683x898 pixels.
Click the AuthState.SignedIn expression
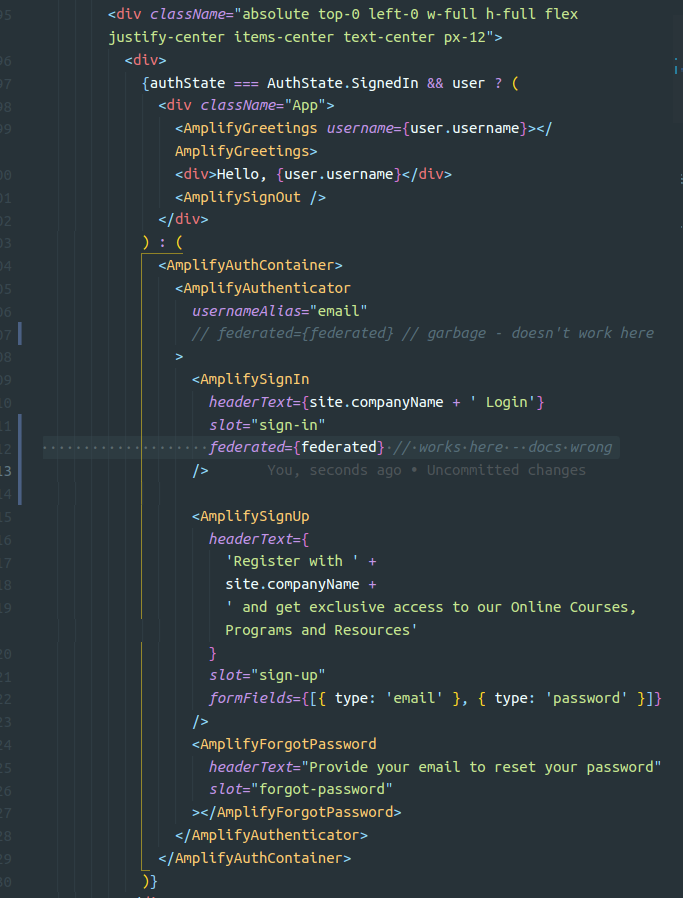pos(342,83)
